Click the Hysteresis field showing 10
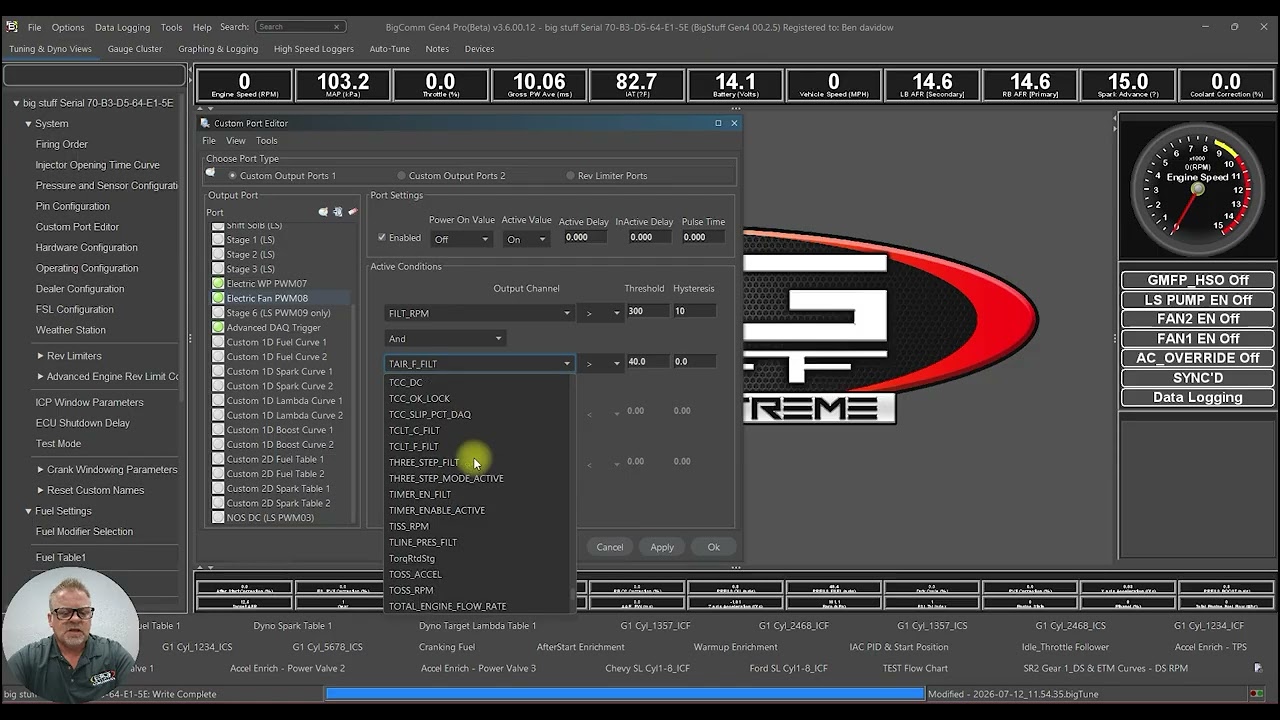The width and height of the screenshot is (1280, 720). tap(694, 311)
